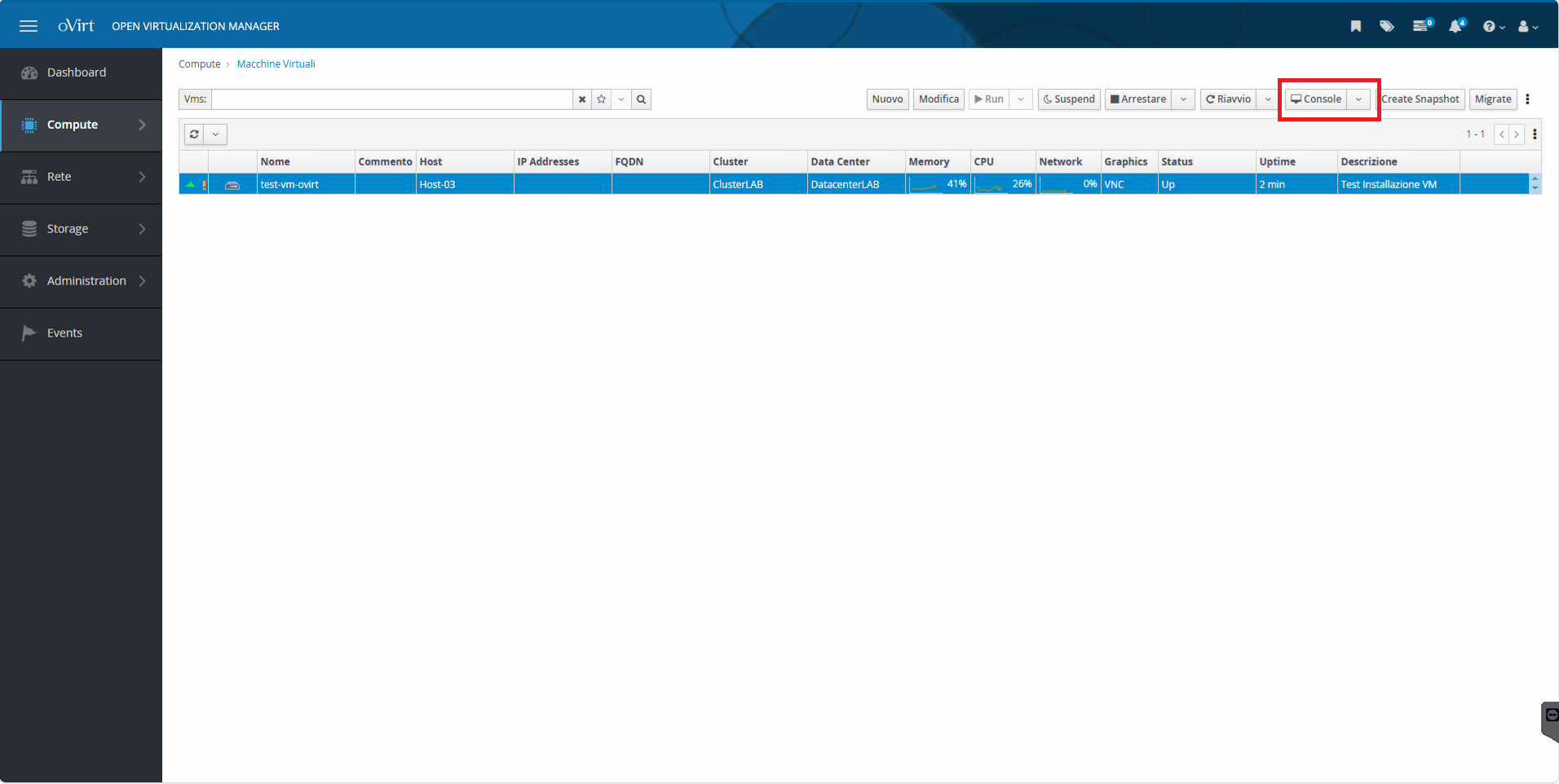Screen dimensions: 1559x784
Task: Click the ClusterLAB cell
Action: [758, 185]
